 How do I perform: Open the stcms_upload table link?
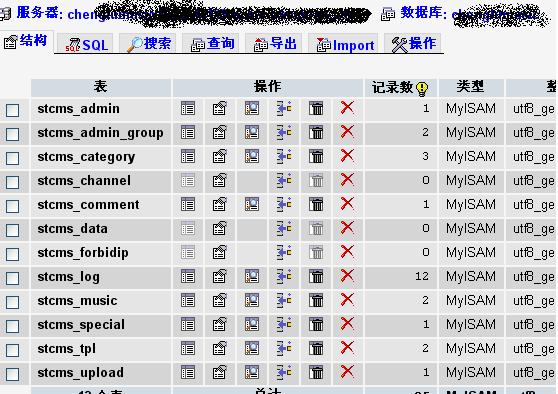80,373
